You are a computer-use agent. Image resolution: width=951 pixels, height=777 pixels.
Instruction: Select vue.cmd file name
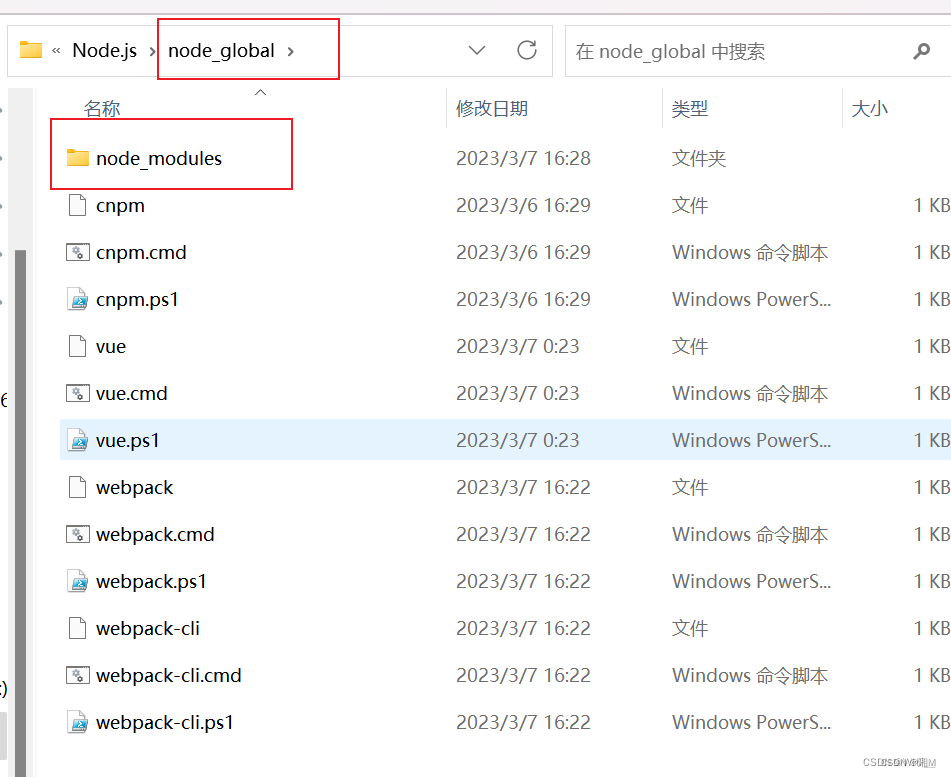coord(132,394)
